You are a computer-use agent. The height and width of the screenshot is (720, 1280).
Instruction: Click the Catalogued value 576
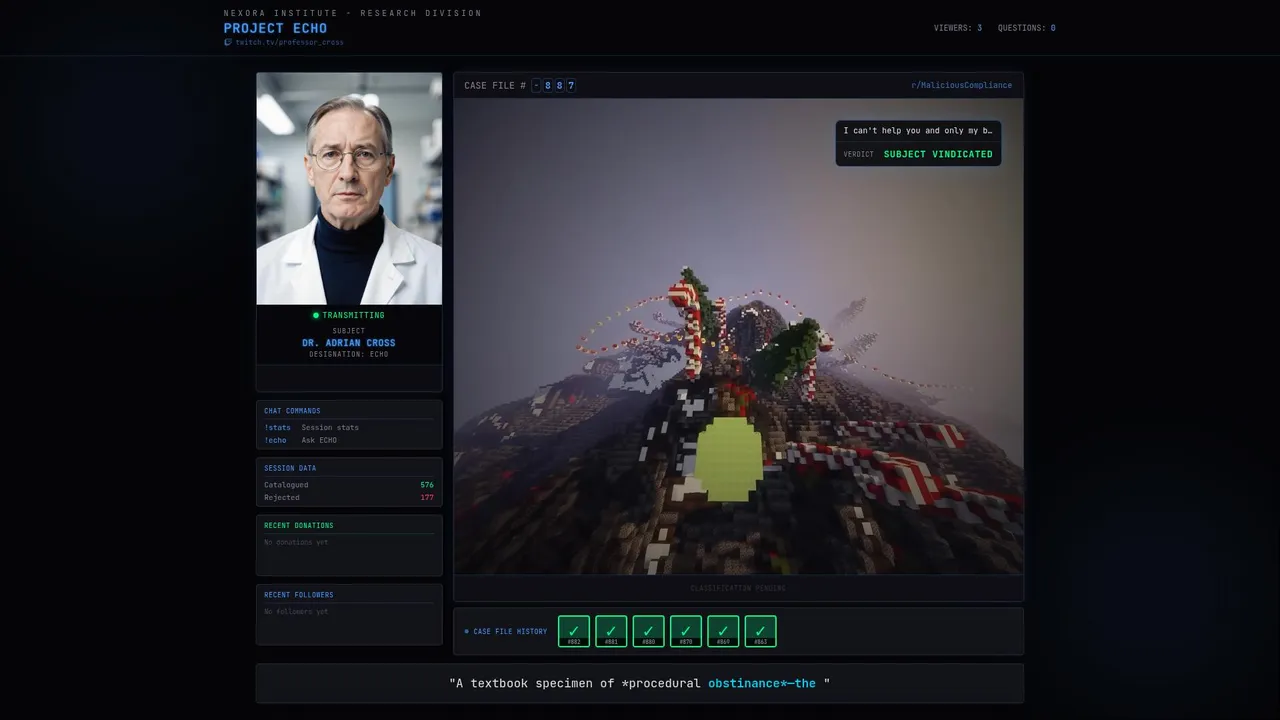click(x=427, y=485)
